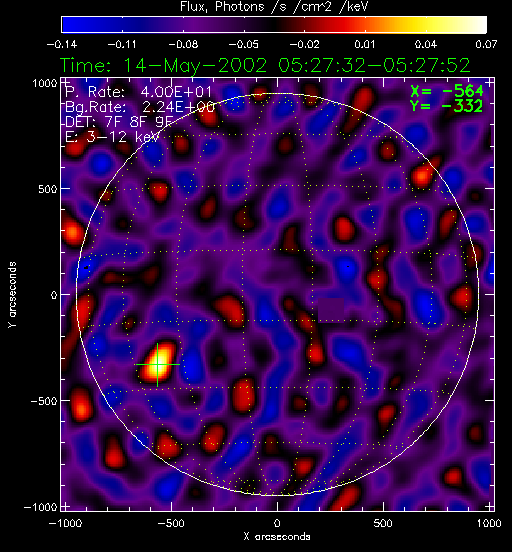Image resolution: width=512 pixels, height=552 pixels.
Task: Click the green Y= -332 coordinate readout
Action: pos(446,106)
